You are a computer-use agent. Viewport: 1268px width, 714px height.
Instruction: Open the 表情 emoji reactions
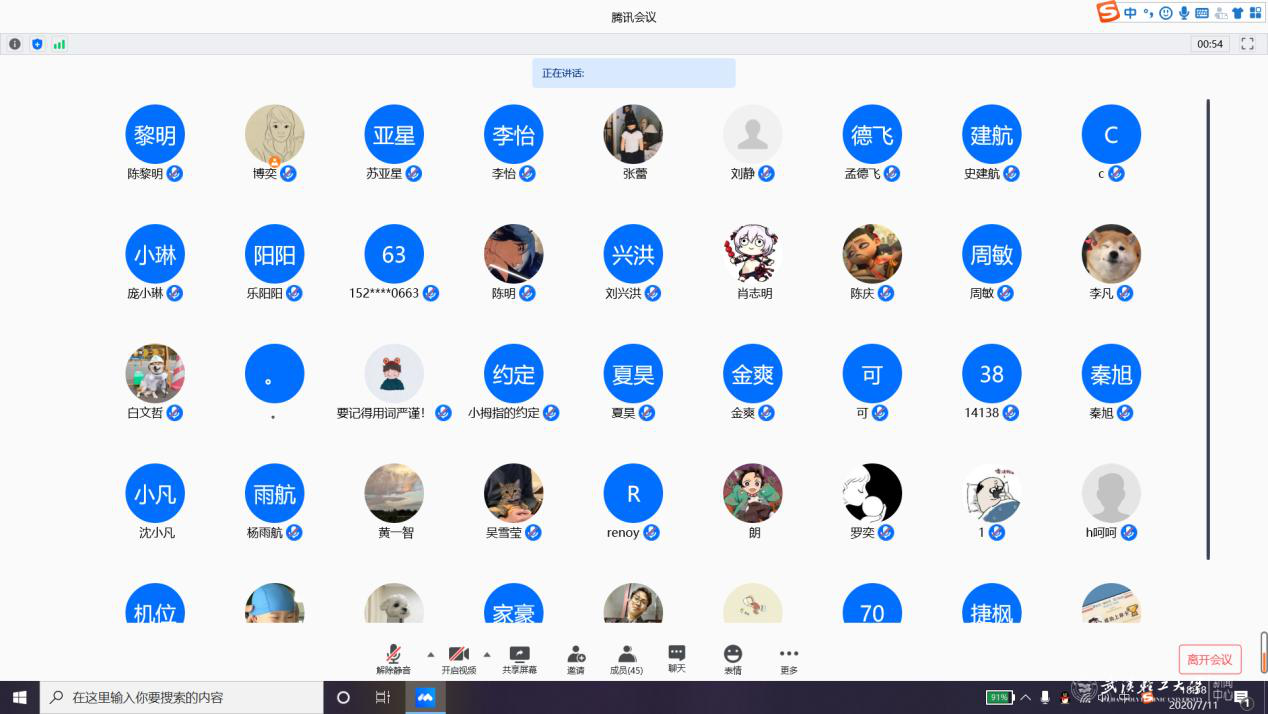[x=733, y=657]
